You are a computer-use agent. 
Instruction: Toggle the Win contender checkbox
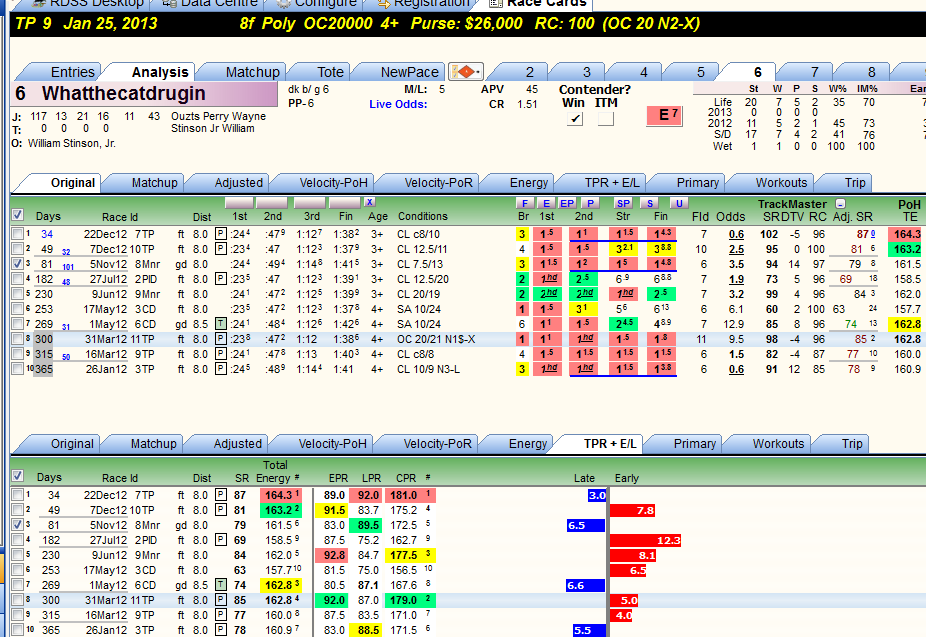click(x=575, y=119)
